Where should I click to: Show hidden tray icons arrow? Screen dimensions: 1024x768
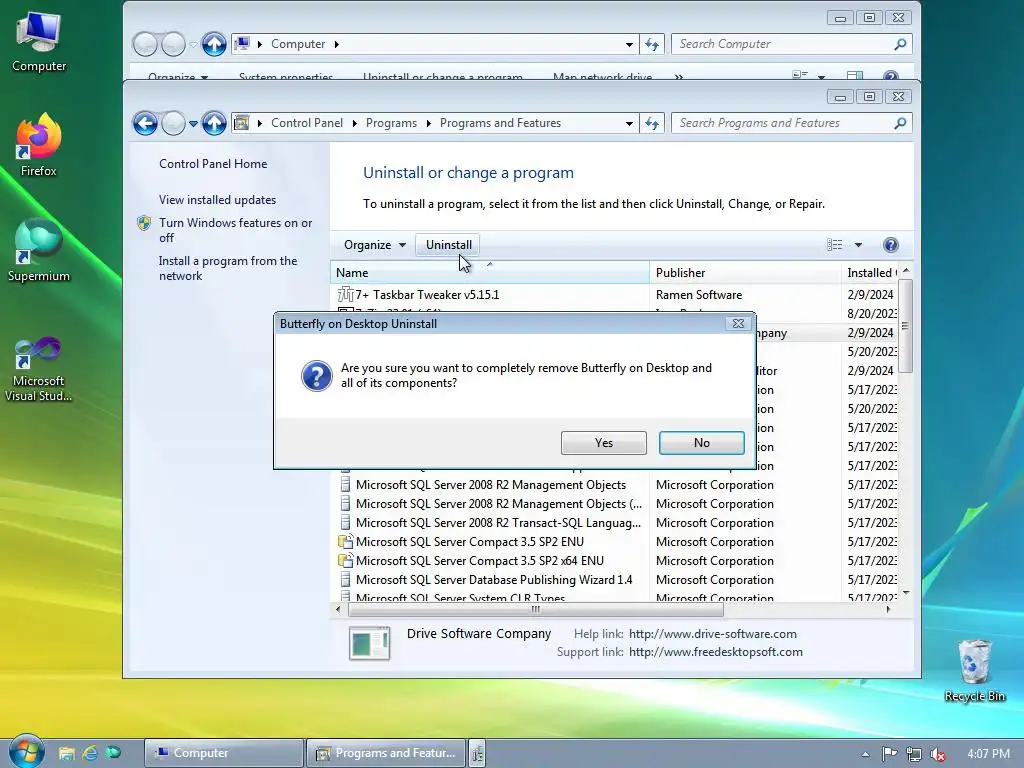[865, 754]
